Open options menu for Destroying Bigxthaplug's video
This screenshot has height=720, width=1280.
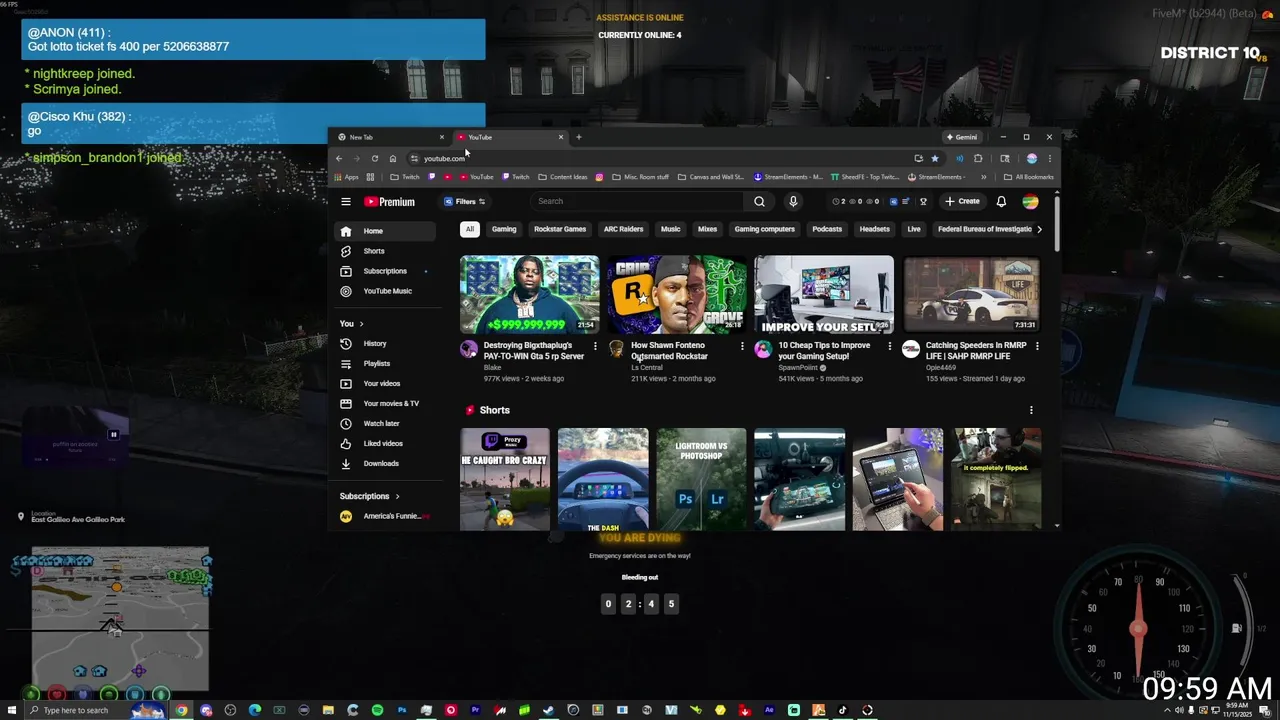[x=595, y=346]
